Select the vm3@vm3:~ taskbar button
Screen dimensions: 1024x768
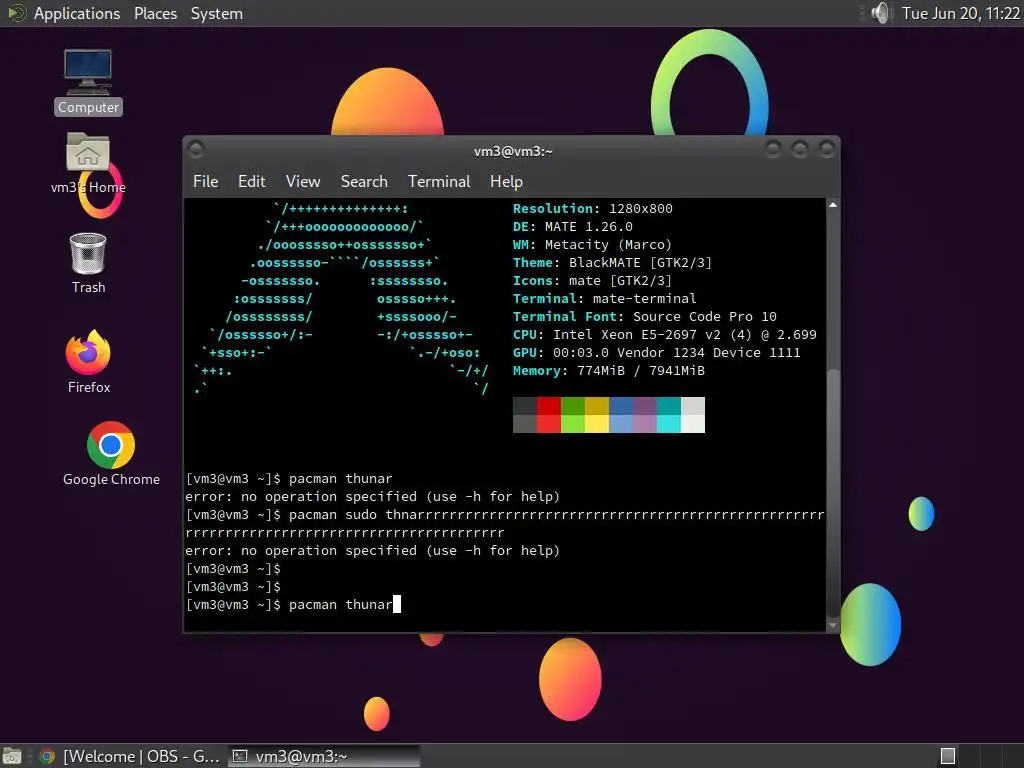click(x=325, y=756)
